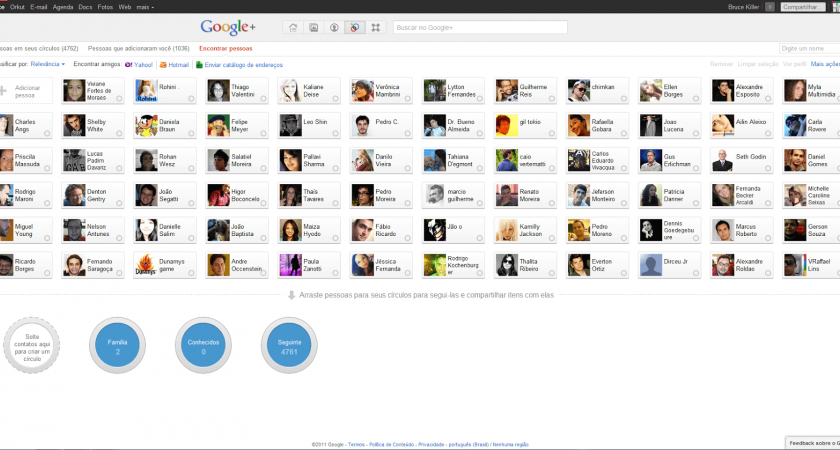This screenshot has height=450, width=840.
Task: Click Dunamys game logo avatar
Action: click(146, 265)
